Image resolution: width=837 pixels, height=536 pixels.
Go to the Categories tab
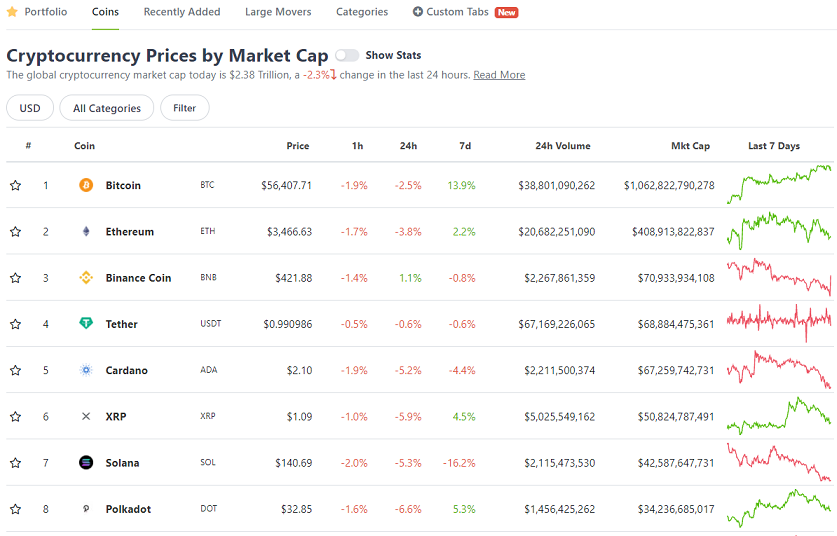362,12
